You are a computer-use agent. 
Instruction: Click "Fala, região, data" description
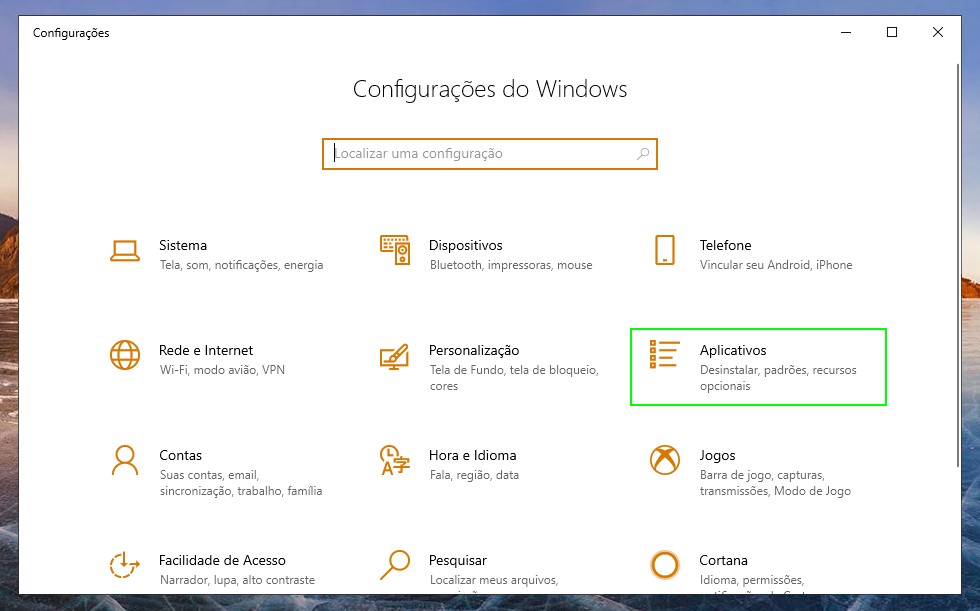tap(474, 475)
